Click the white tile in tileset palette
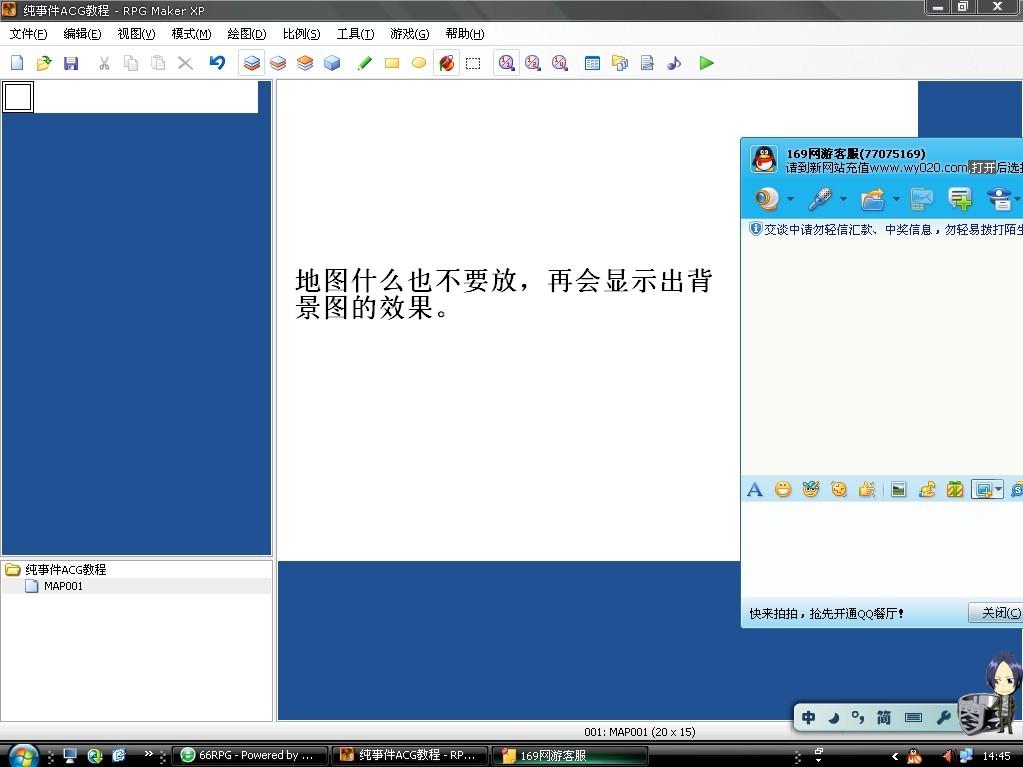 (18, 97)
